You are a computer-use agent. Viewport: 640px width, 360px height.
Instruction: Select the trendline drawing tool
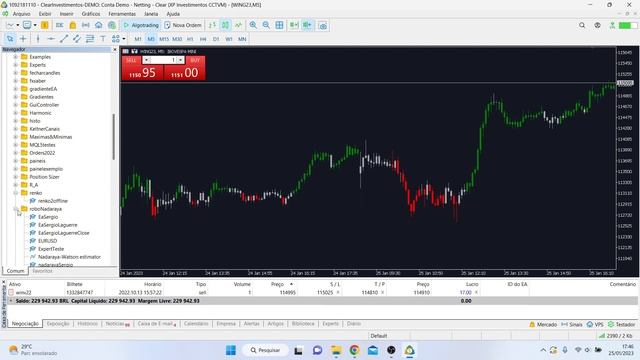pyautogui.click(x=64, y=39)
